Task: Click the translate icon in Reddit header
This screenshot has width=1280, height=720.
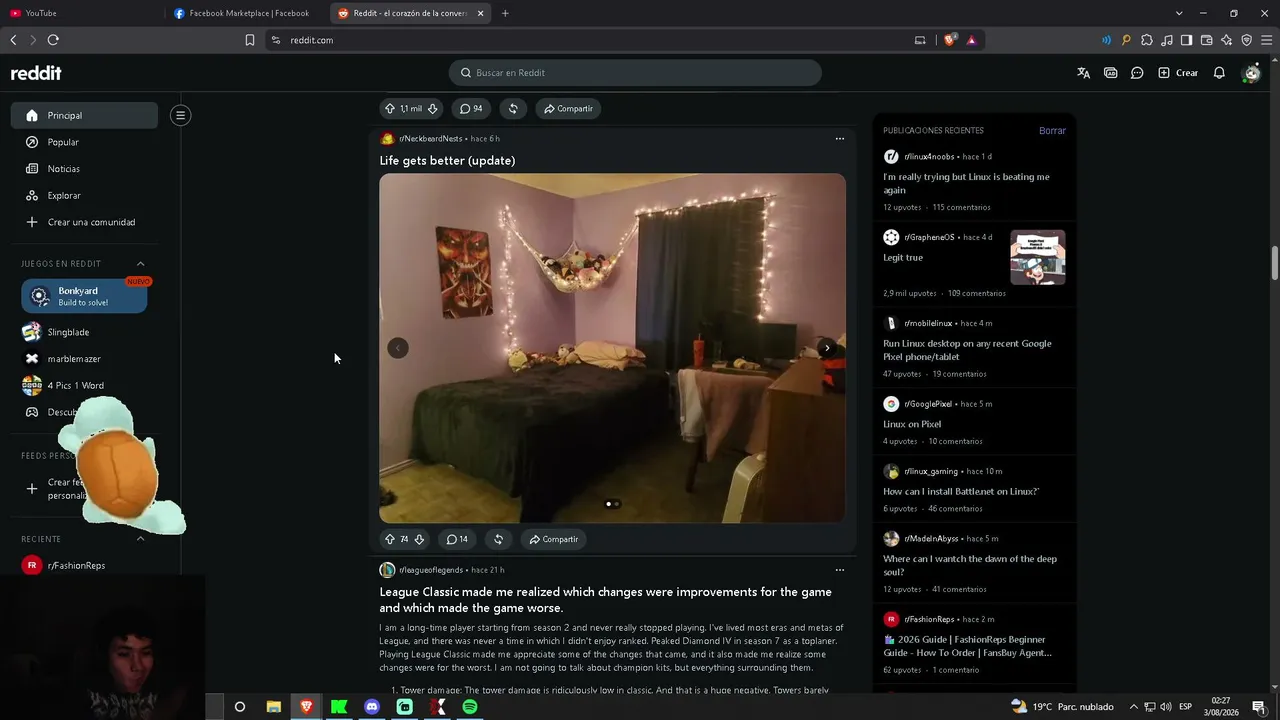Action: 1083,73
